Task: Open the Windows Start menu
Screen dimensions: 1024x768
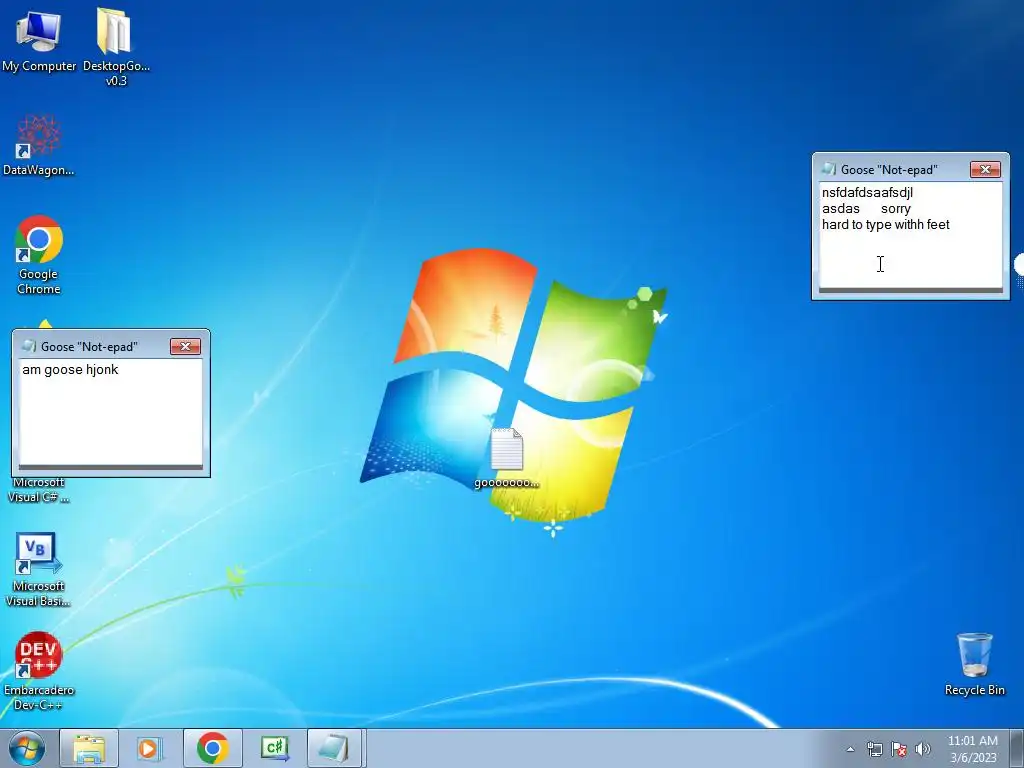Action: [27, 748]
